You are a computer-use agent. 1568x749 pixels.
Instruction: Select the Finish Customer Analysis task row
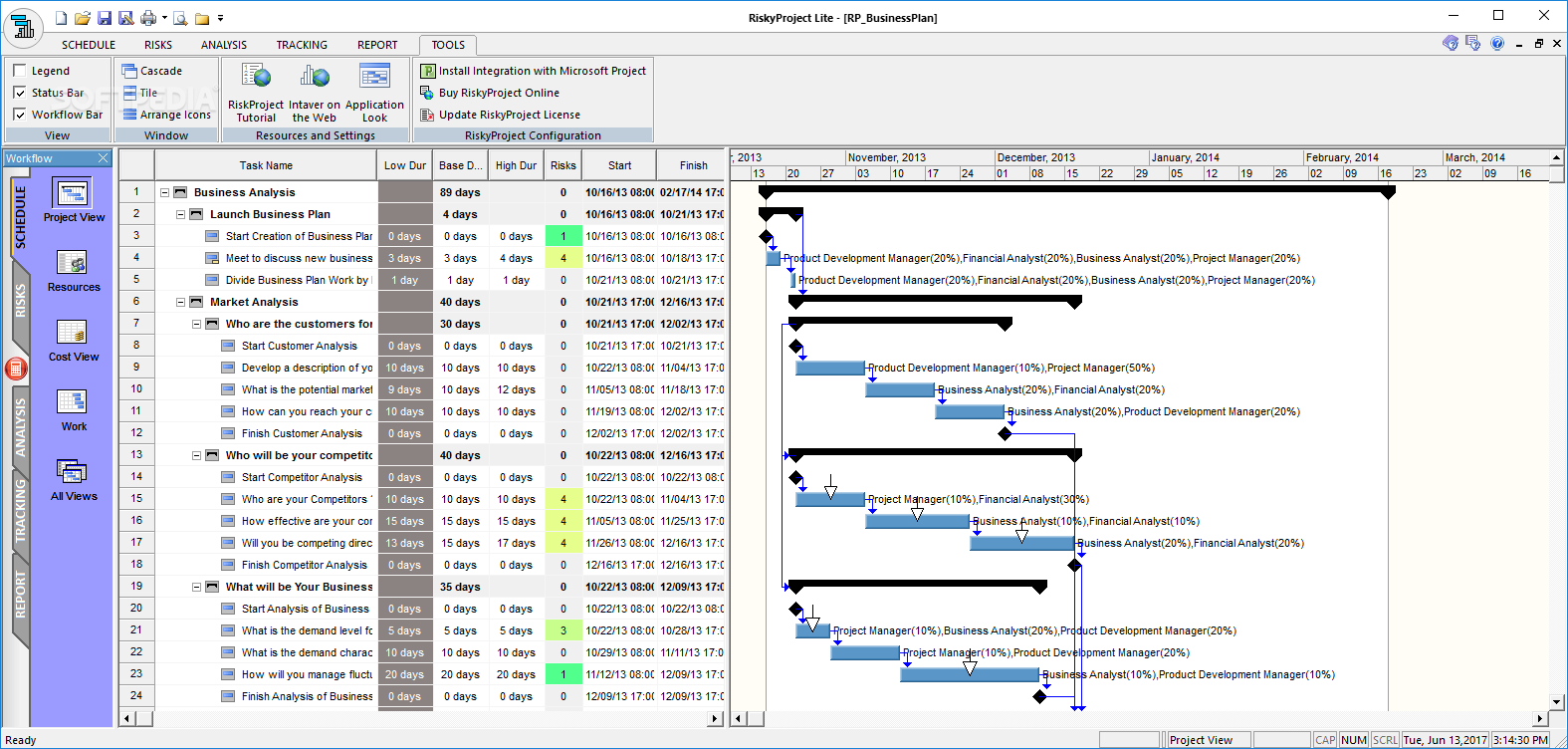(422, 433)
